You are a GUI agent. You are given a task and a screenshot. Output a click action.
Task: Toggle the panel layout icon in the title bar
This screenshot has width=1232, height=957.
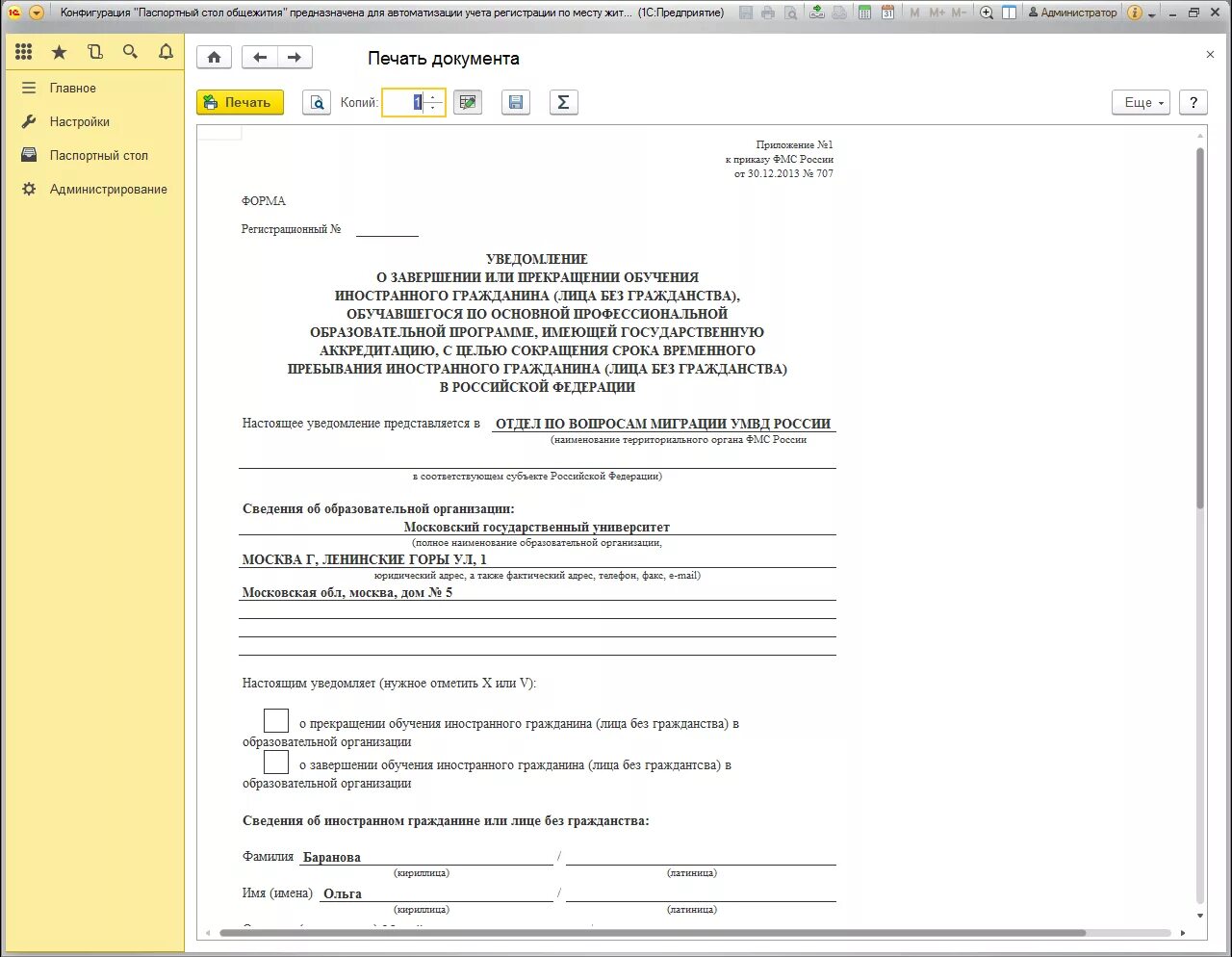(x=1009, y=13)
